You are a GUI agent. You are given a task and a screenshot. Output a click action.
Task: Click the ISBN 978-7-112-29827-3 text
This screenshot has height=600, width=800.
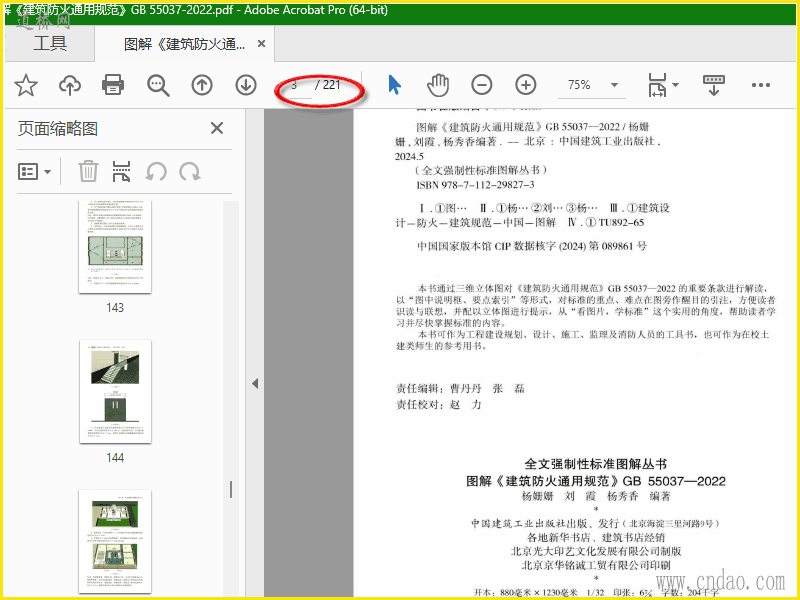476,185
